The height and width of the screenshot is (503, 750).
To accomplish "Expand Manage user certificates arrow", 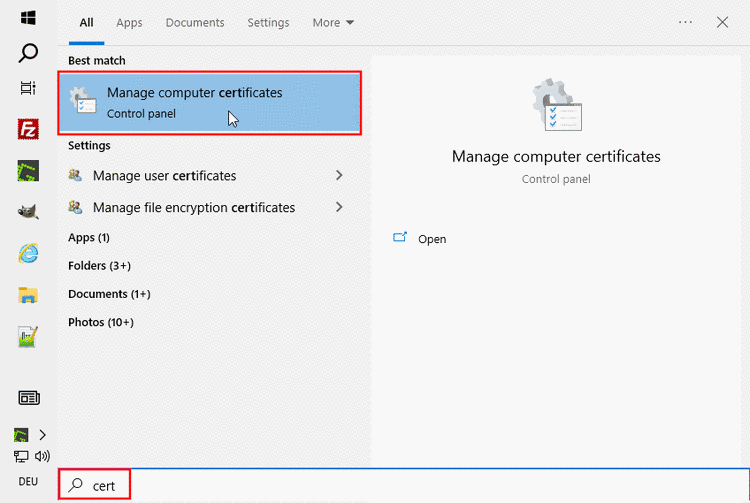I will coord(339,175).
